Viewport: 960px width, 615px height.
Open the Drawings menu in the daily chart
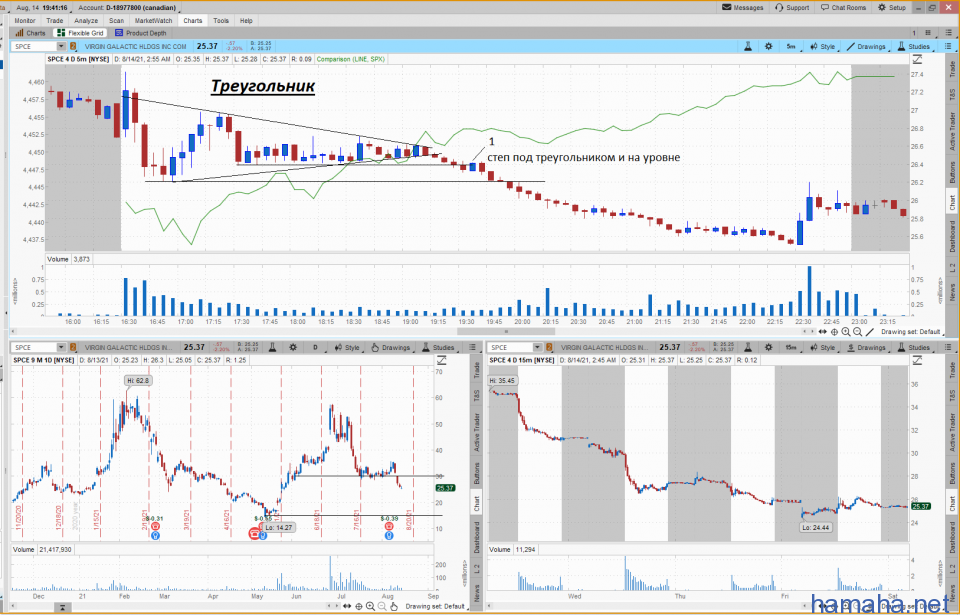coord(390,347)
